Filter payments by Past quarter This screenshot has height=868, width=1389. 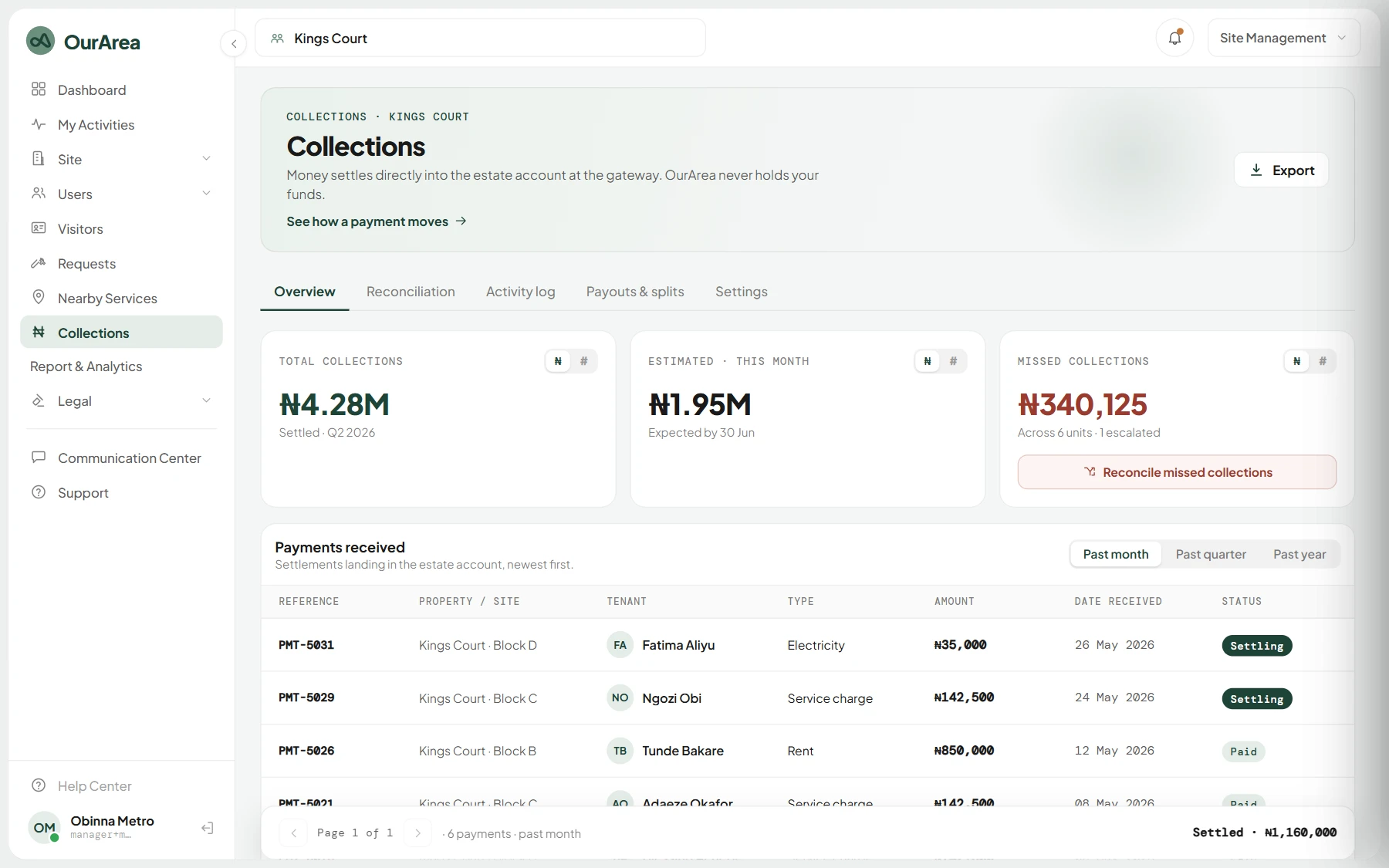1211,554
